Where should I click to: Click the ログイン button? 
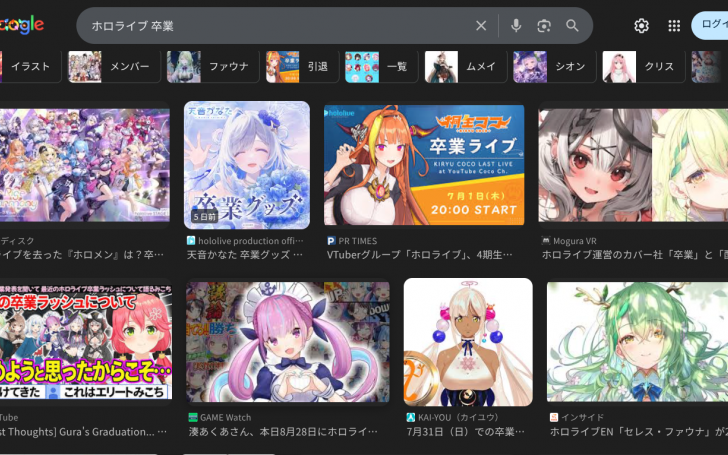click(x=711, y=26)
